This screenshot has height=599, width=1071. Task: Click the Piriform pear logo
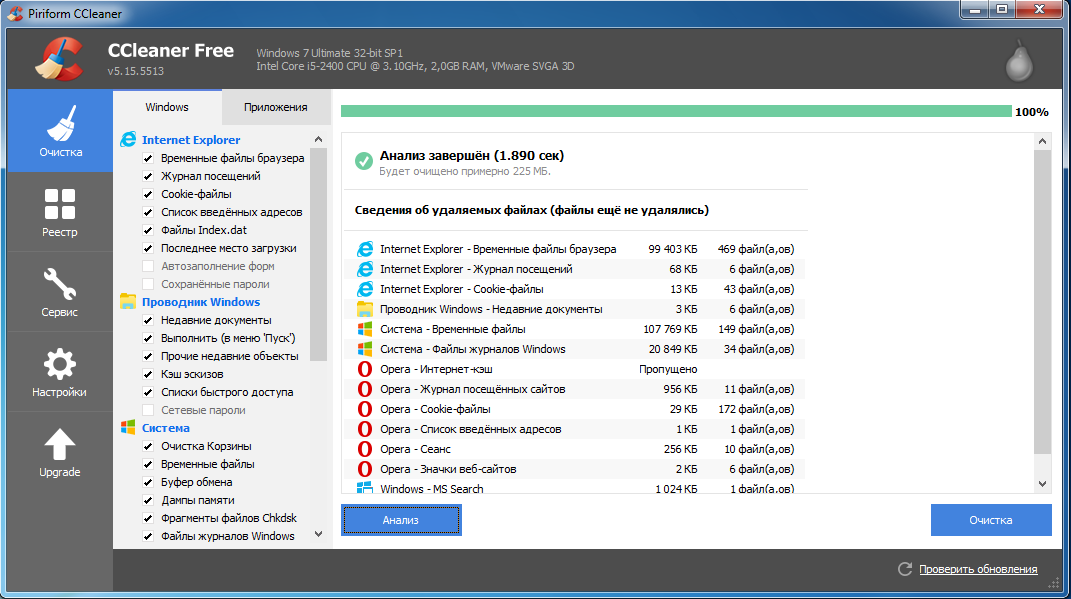coord(1019,61)
